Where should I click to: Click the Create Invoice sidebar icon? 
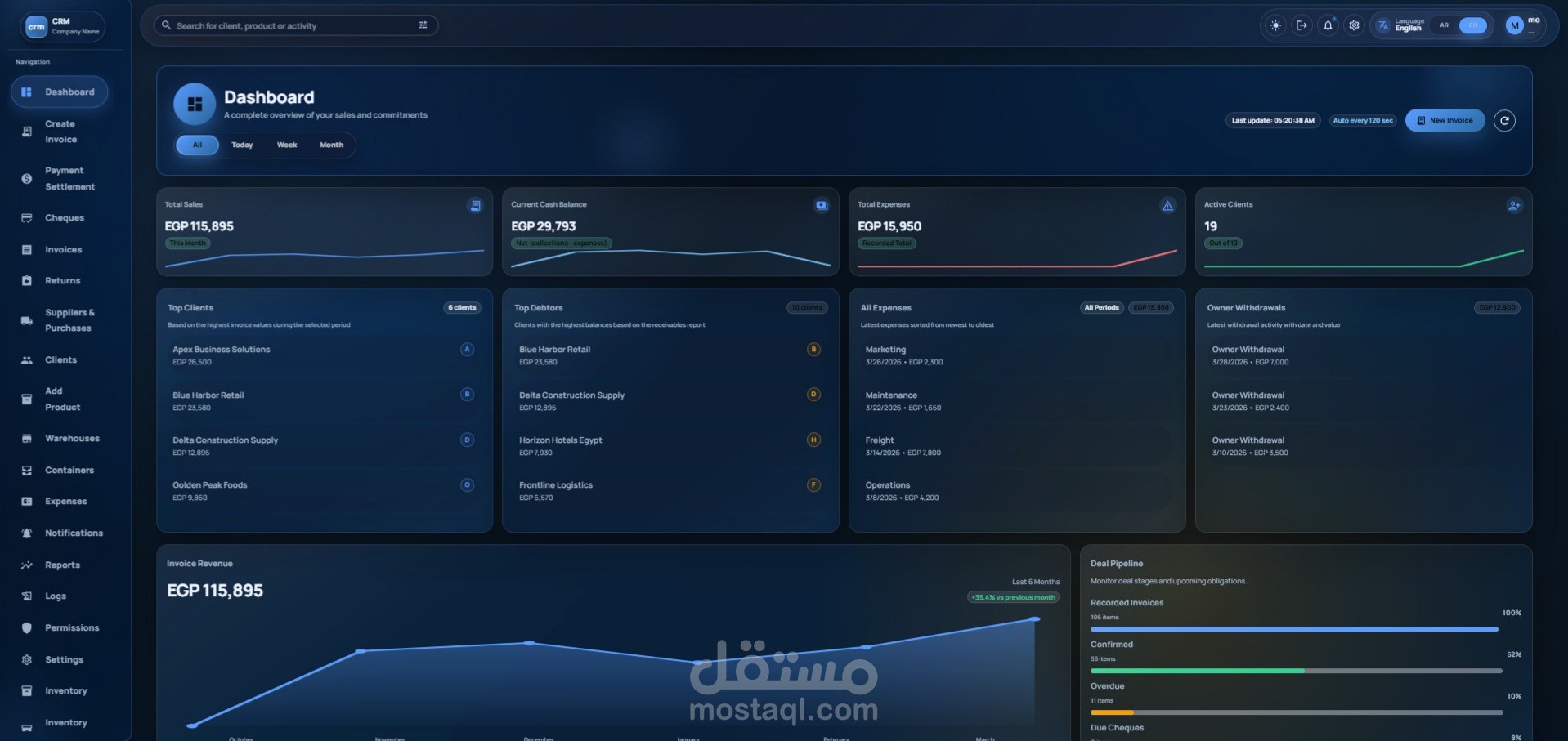pyautogui.click(x=27, y=132)
